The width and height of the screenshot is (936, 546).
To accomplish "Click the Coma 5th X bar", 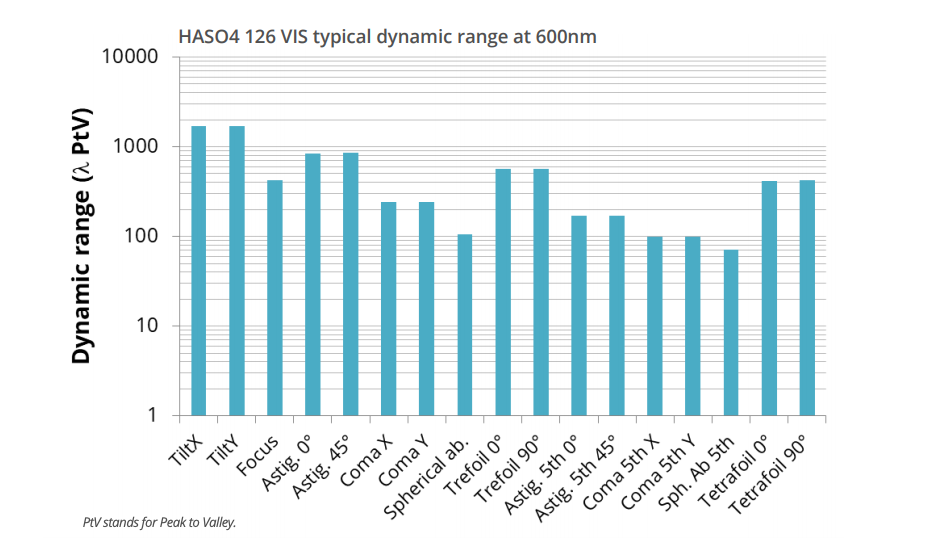I will click(x=655, y=326).
